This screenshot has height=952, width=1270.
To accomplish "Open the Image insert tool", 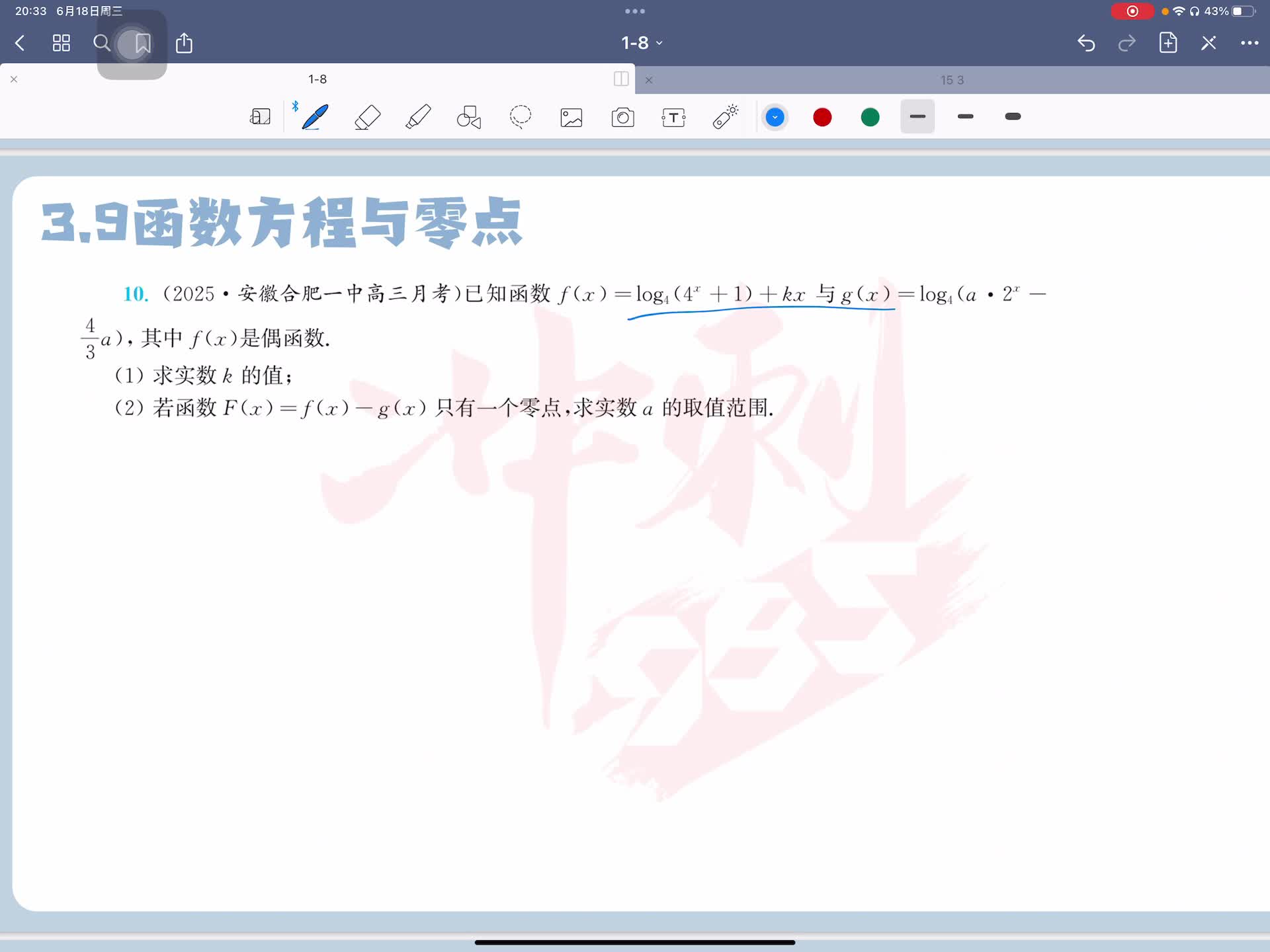I will pos(571,118).
